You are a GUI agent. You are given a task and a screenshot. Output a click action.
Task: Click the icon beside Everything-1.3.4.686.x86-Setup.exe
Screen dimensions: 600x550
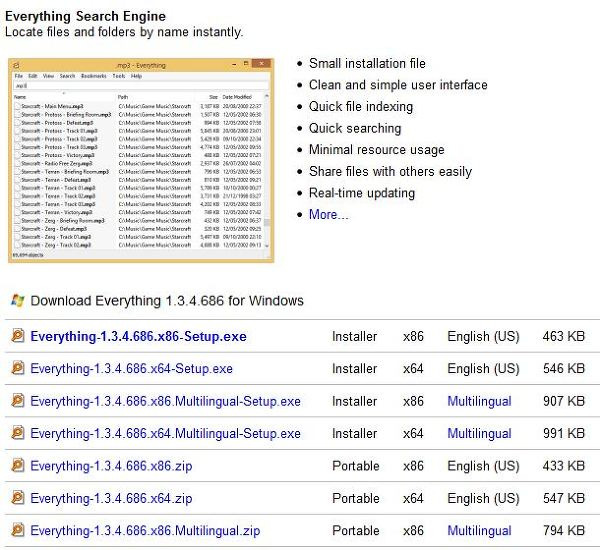[18, 335]
